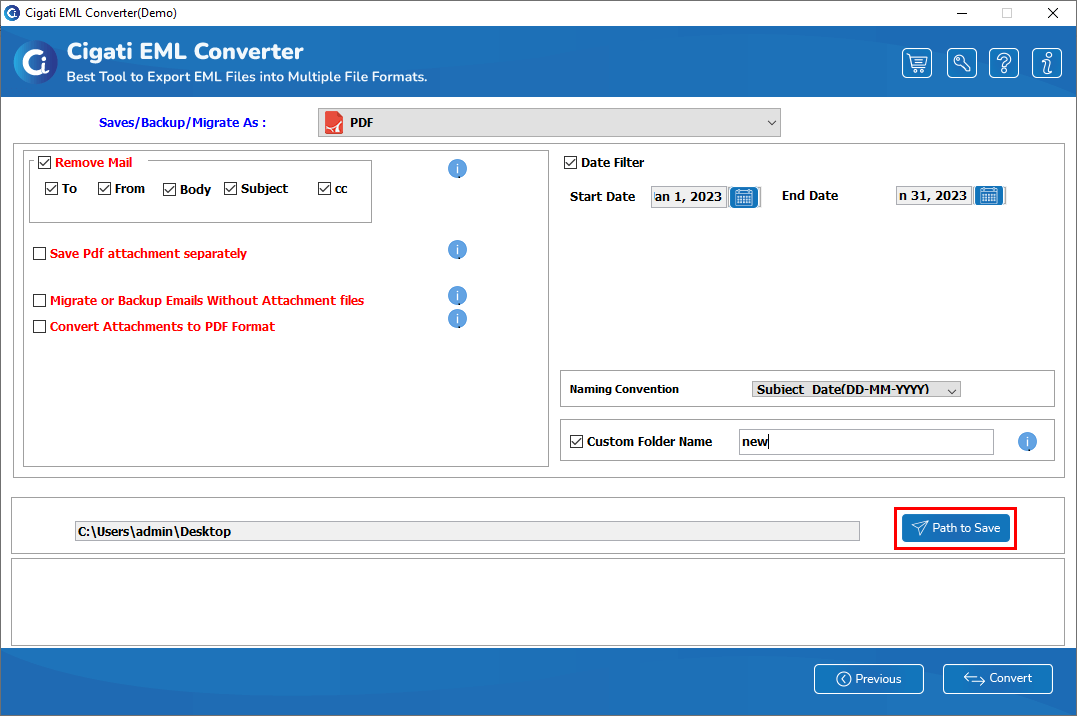
Task: Toggle the Custom Folder Name checkbox
Action: pyautogui.click(x=577, y=441)
